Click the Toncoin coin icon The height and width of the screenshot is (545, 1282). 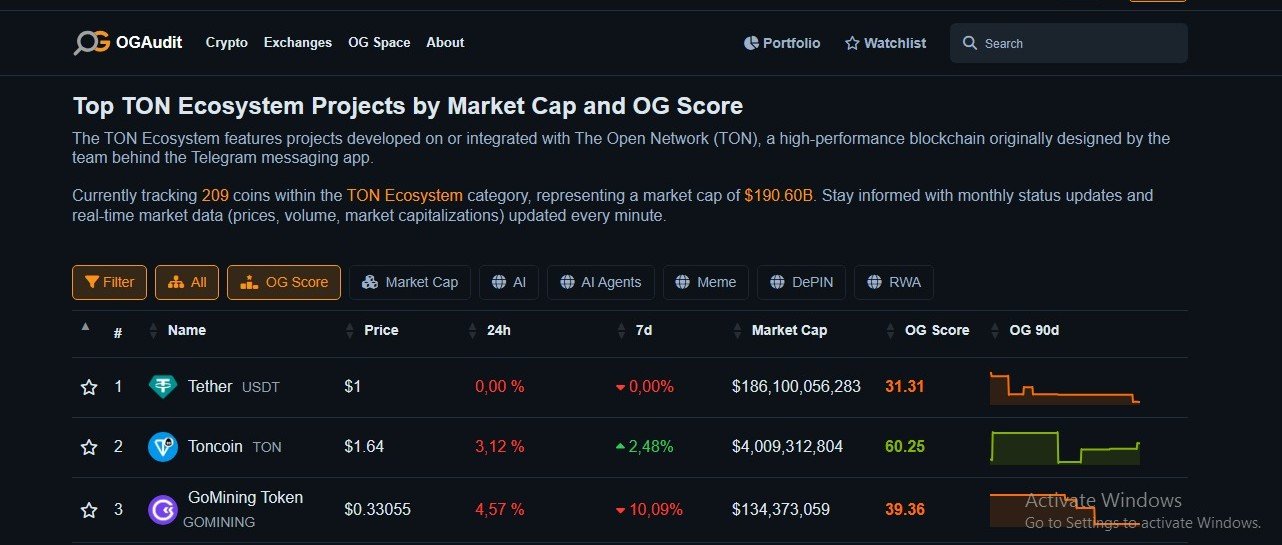point(162,447)
